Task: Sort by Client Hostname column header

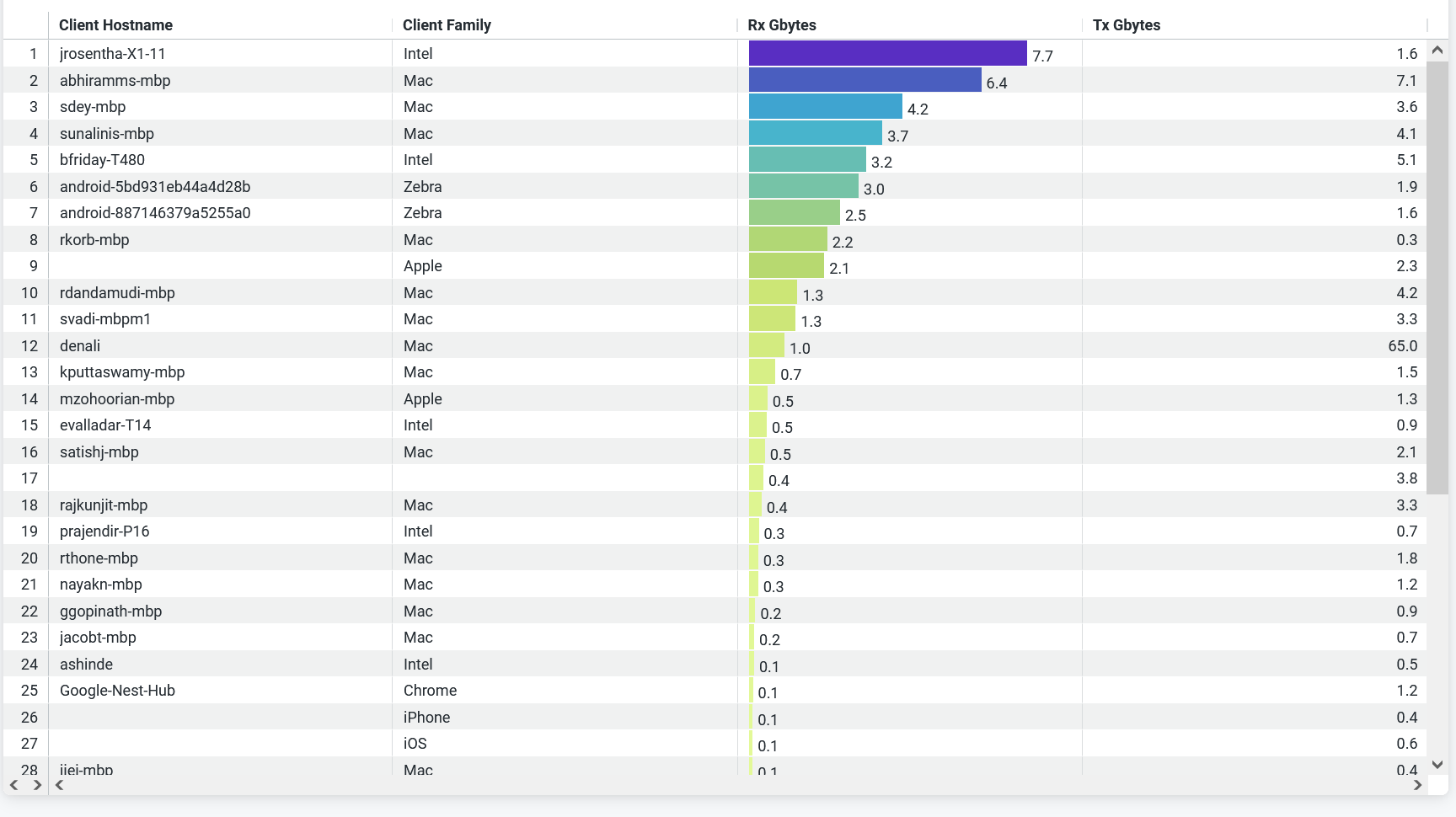Action: pyautogui.click(x=115, y=25)
